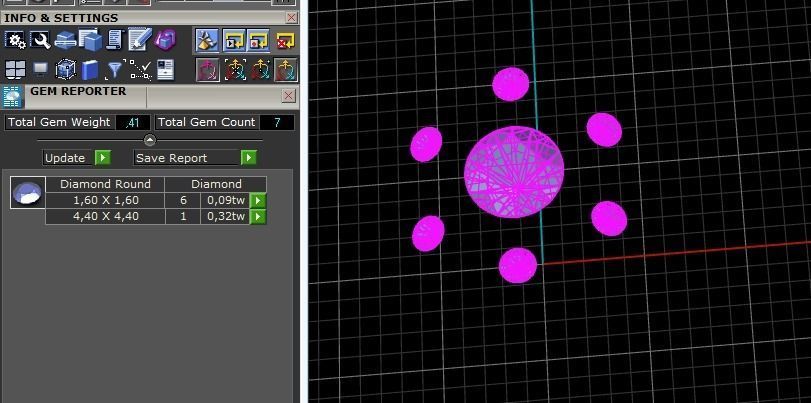This screenshot has height=403, width=811.
Task: Click the yellow arrow play macro icon
Action: (x=234, y=41)
